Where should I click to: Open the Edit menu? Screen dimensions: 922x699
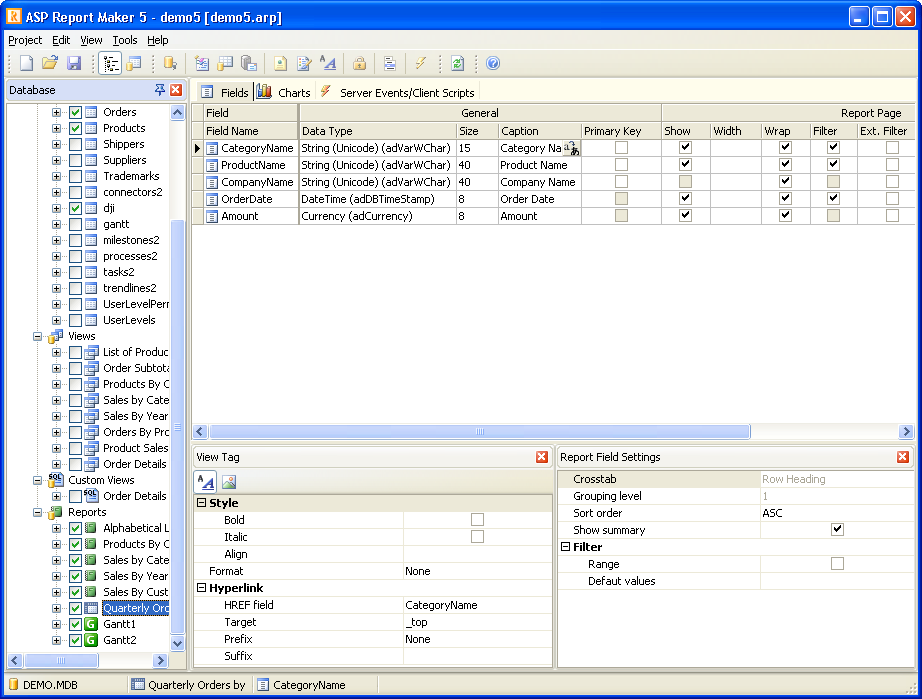point(61,40)
